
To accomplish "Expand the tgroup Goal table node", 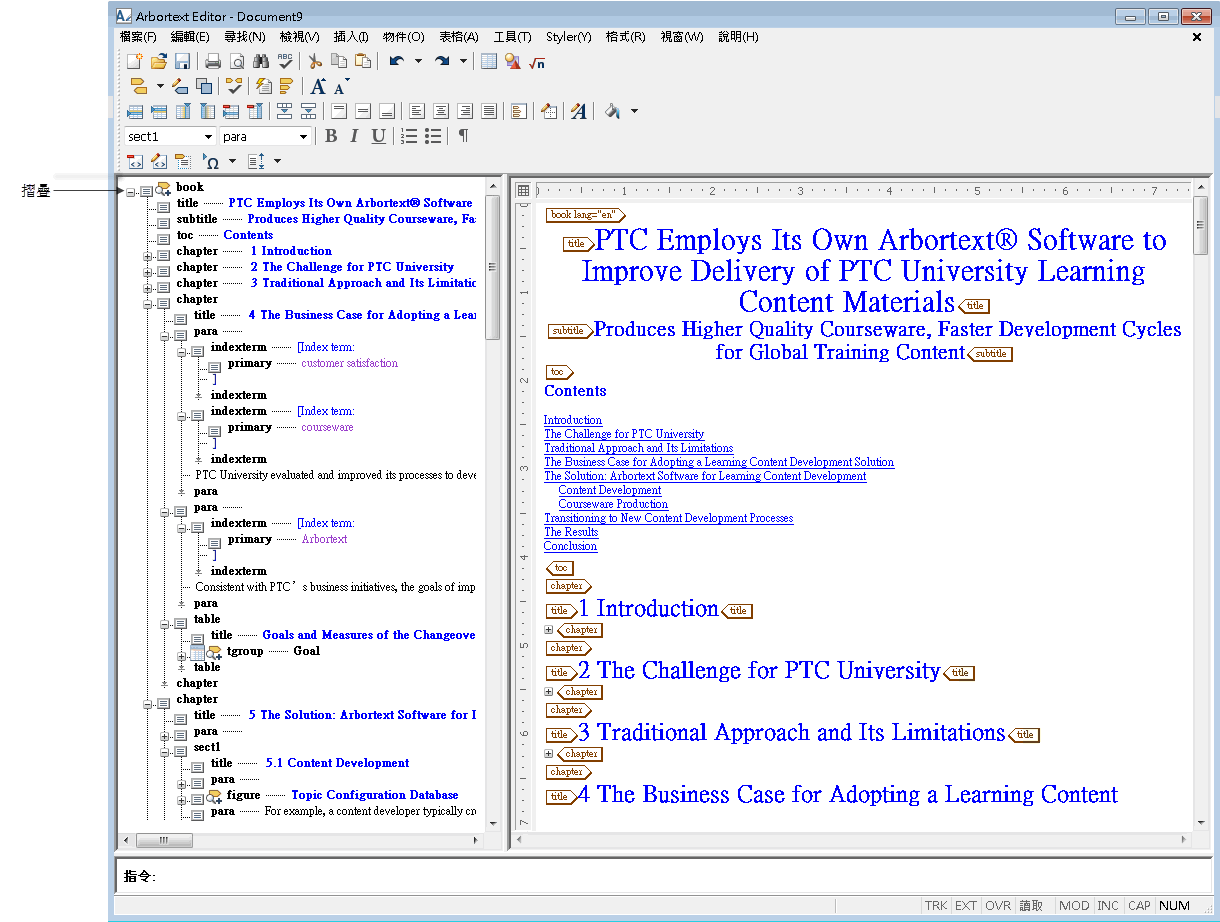I will coord(182,655).
